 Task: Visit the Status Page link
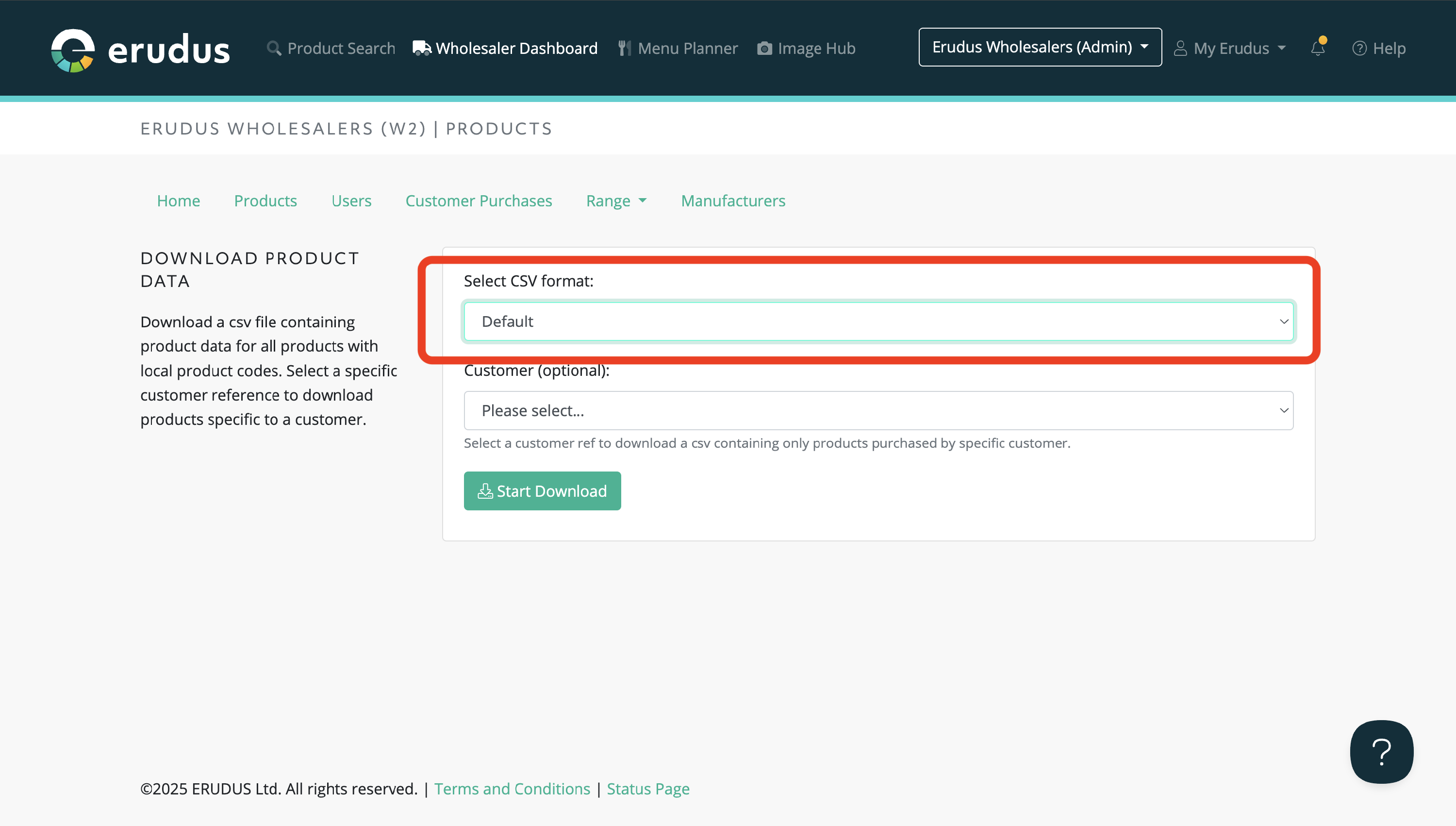(647, 789)
